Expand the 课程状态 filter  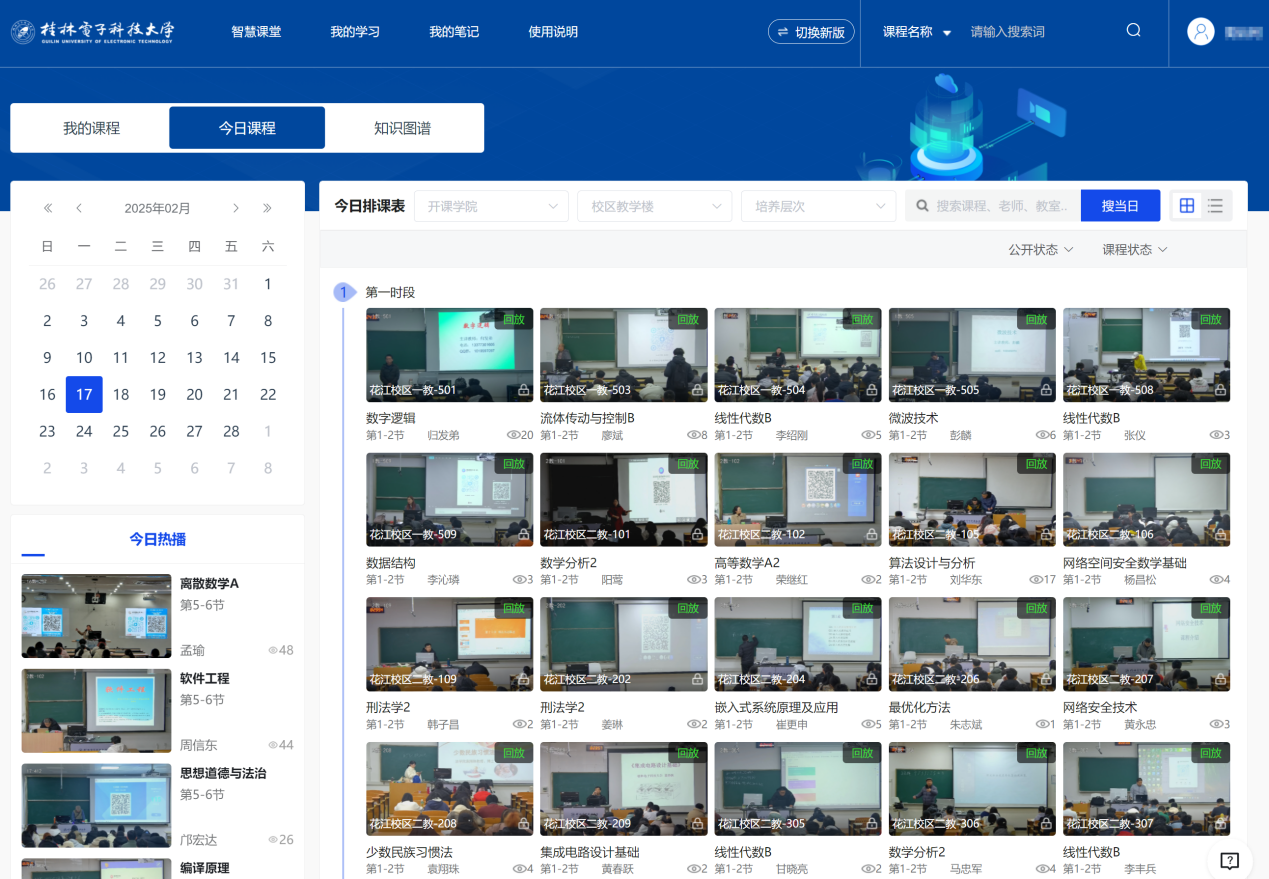(1135, 249)
